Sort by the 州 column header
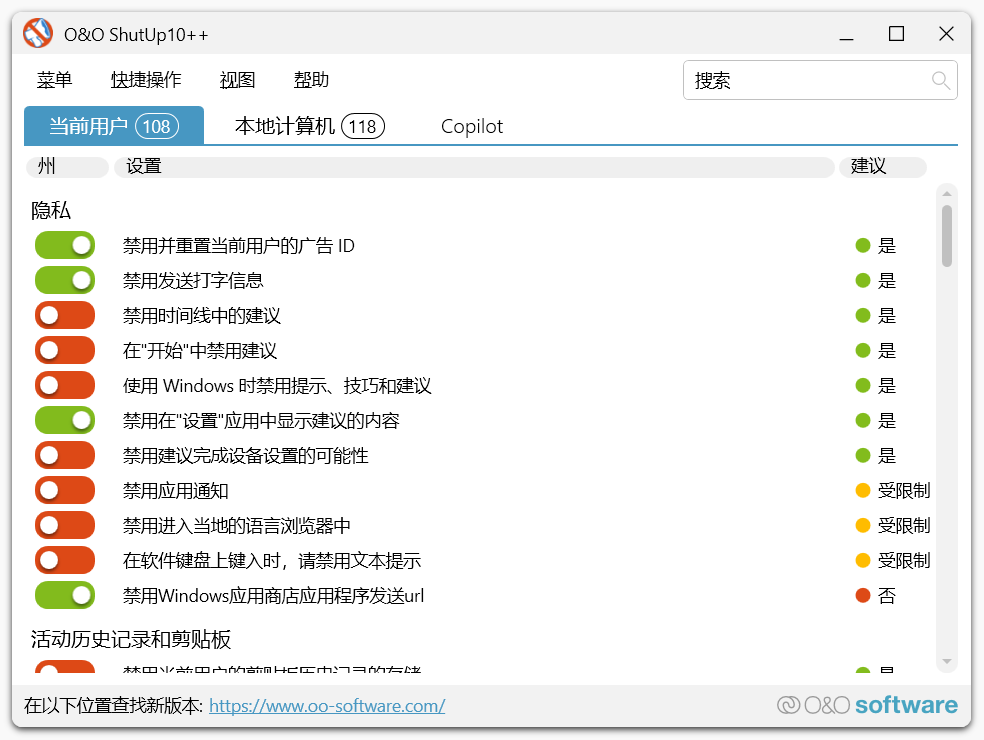Screen dimensions: 984x740 67,166
